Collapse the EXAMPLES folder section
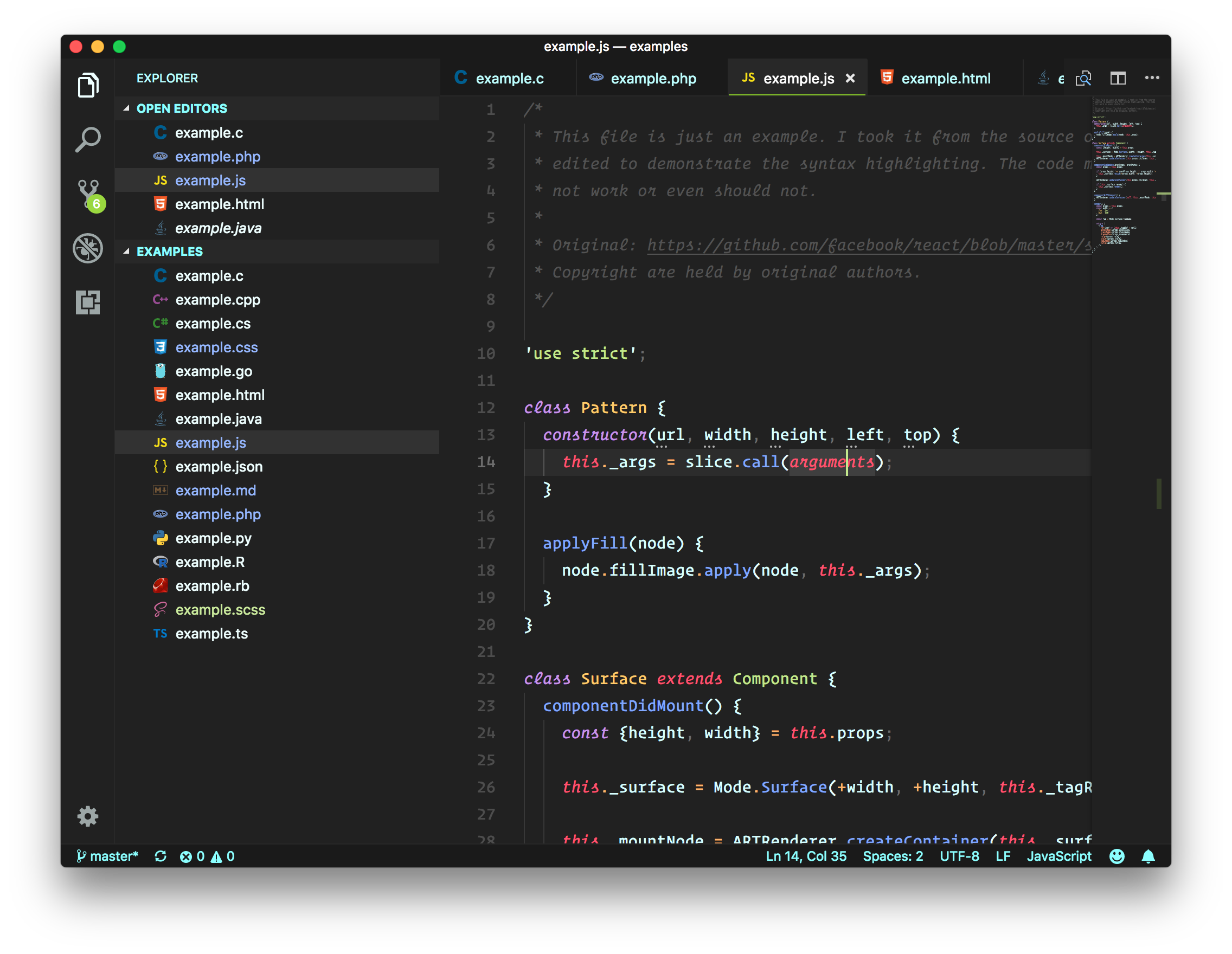Viewport: 1232px width, 954px height. (x=277, y=252)
